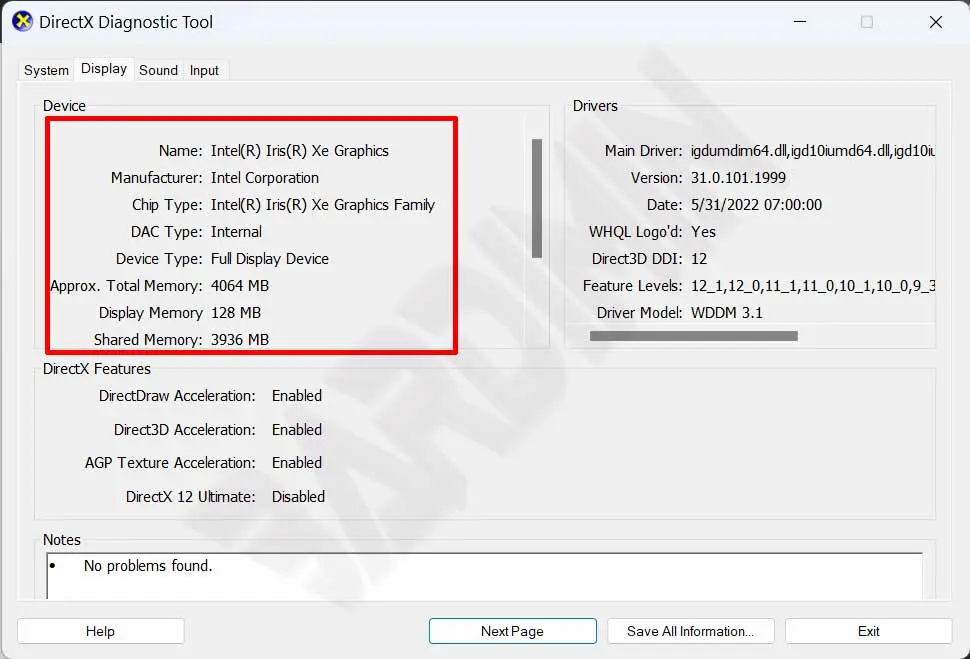The image size is (970, 659).
Task: Click the WHQL Logo'd value Yes
Action: coord(703,232)
